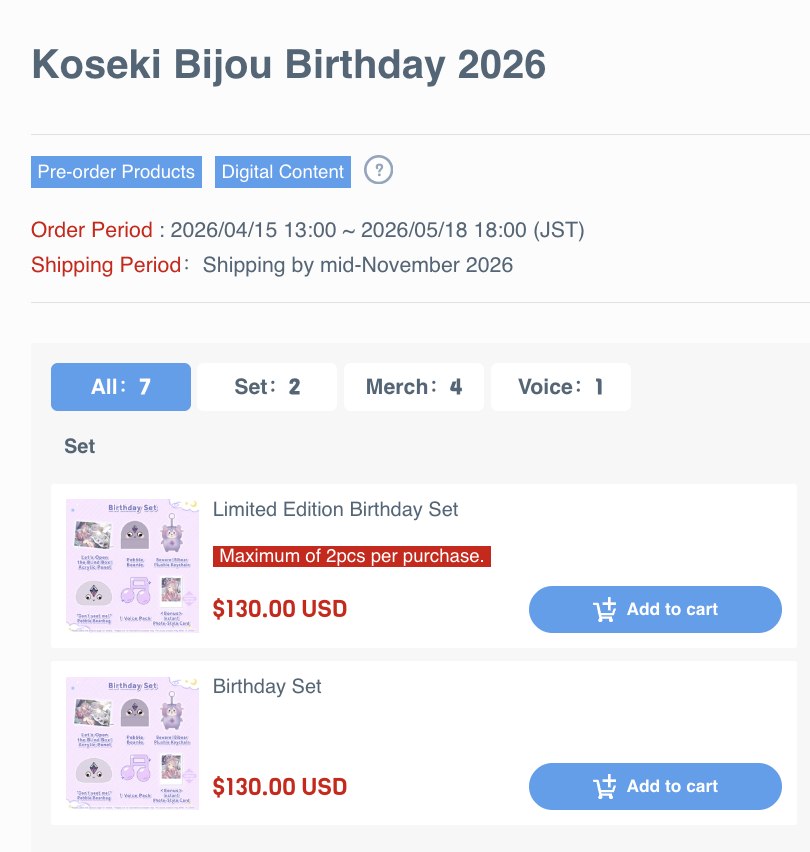This screenshot has width=810, height=852.
Task: Click the cart icon for Limited Edition set
Action: (604, 610)
